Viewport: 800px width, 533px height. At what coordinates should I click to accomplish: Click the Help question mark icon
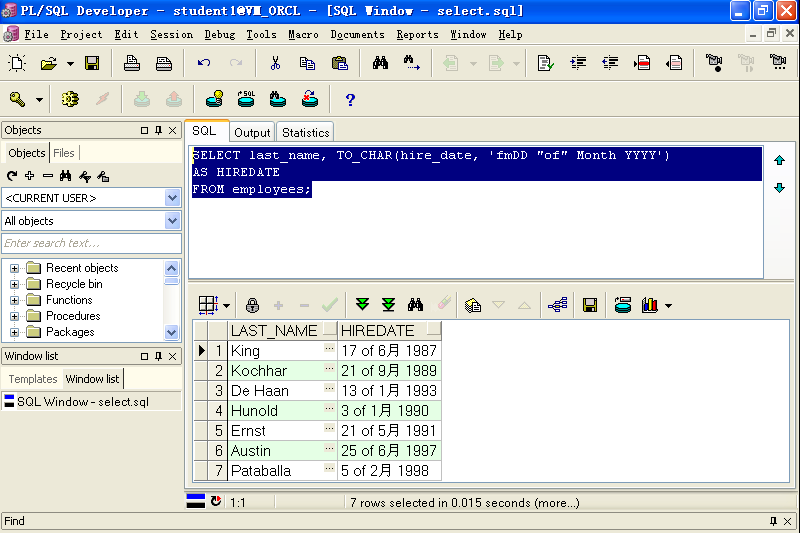pyautogui.click(x=350, y=99)
